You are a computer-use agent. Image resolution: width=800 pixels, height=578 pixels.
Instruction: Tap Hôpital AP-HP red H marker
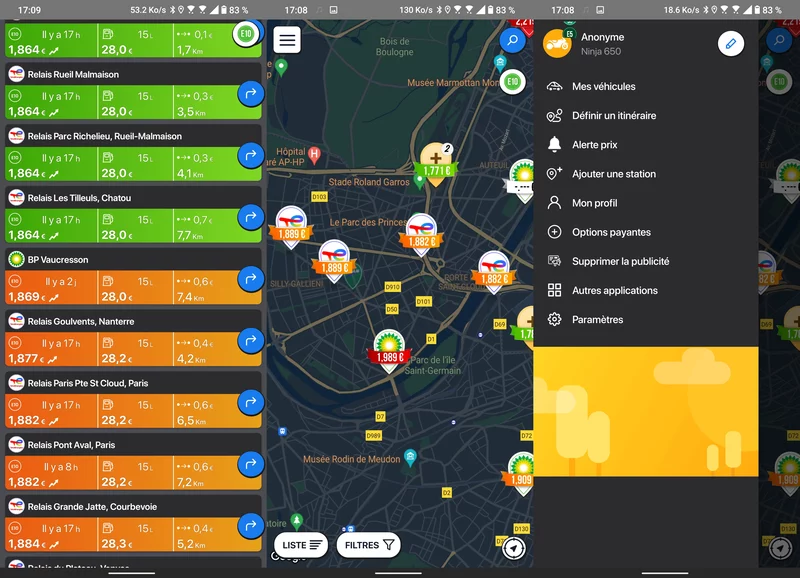(314, 155)
